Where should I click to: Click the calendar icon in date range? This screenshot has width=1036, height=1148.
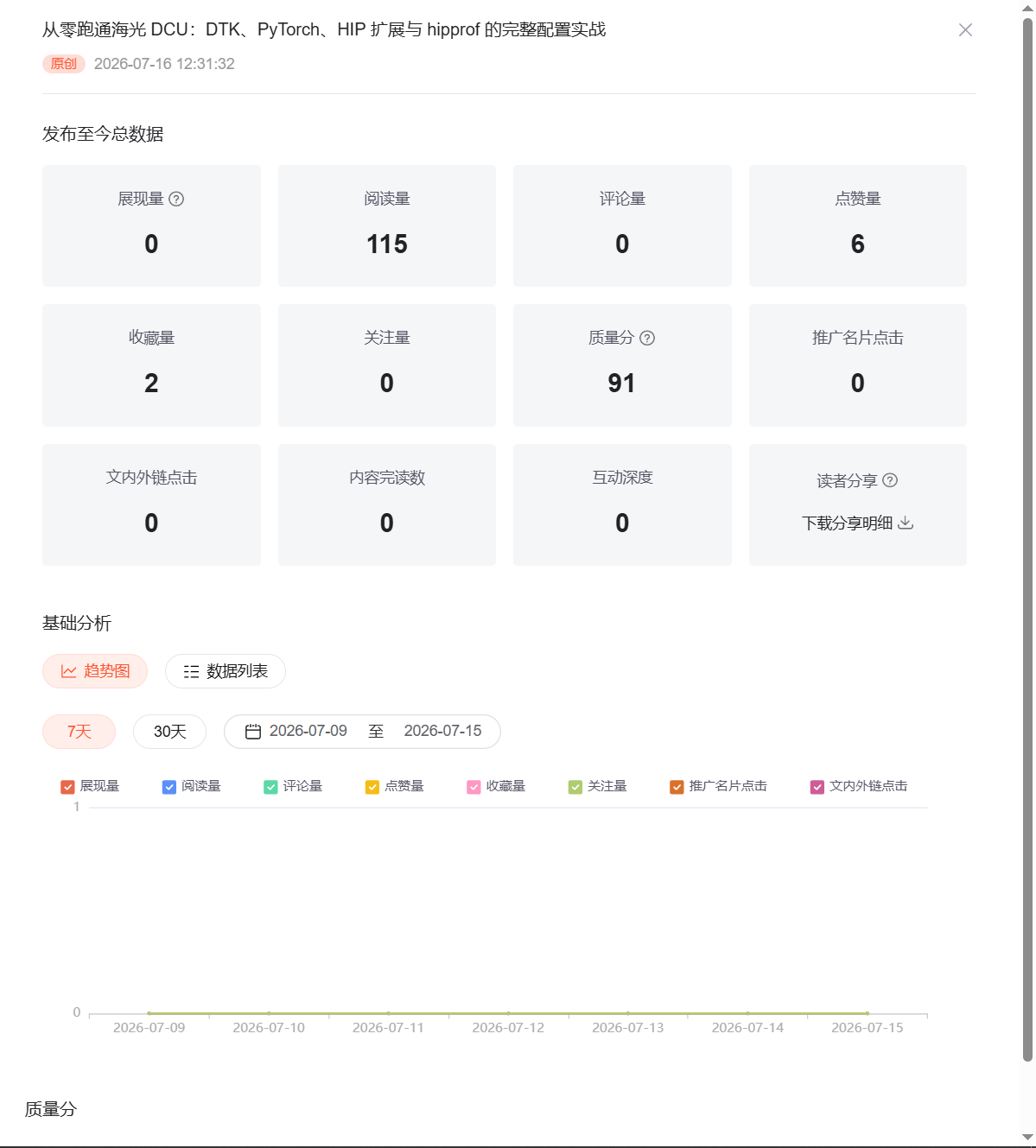click(x=253, y=732)
